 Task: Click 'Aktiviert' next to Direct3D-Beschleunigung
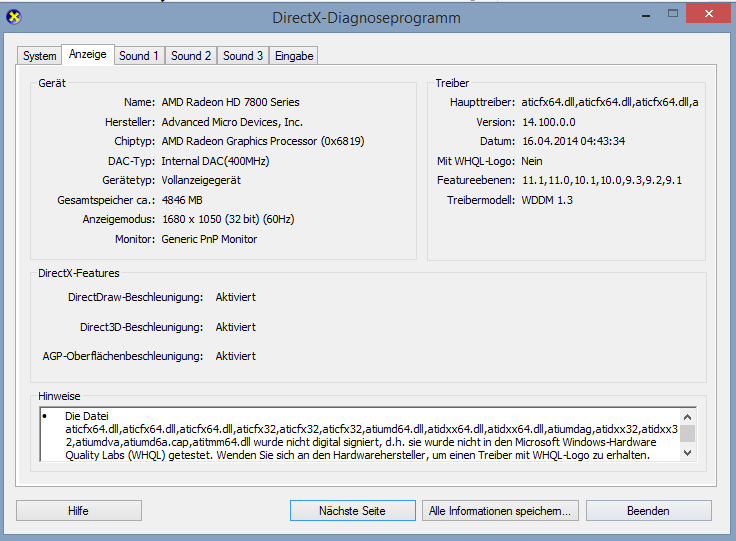pos(236,327)
